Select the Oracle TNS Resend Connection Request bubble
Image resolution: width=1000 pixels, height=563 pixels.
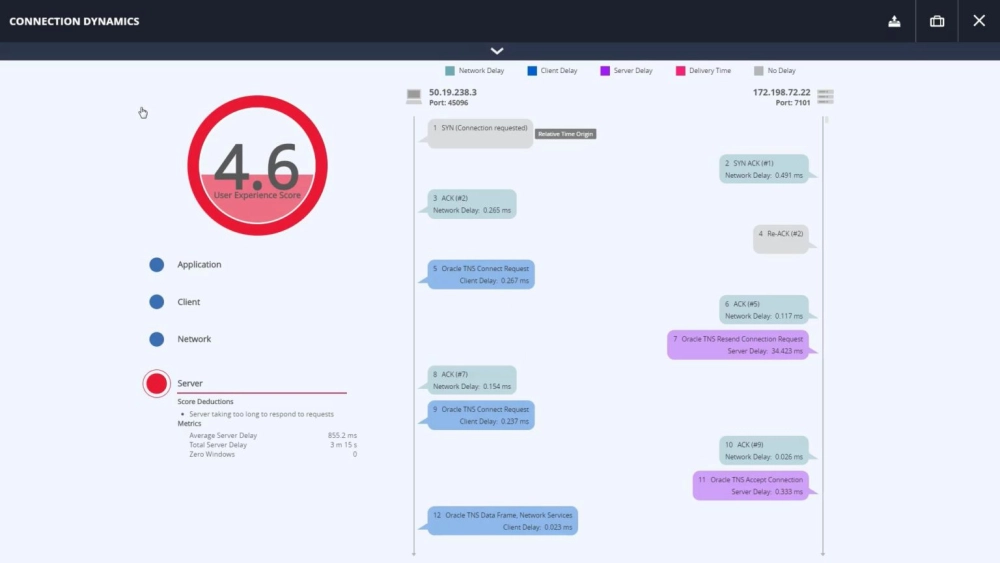click(738, 345)
